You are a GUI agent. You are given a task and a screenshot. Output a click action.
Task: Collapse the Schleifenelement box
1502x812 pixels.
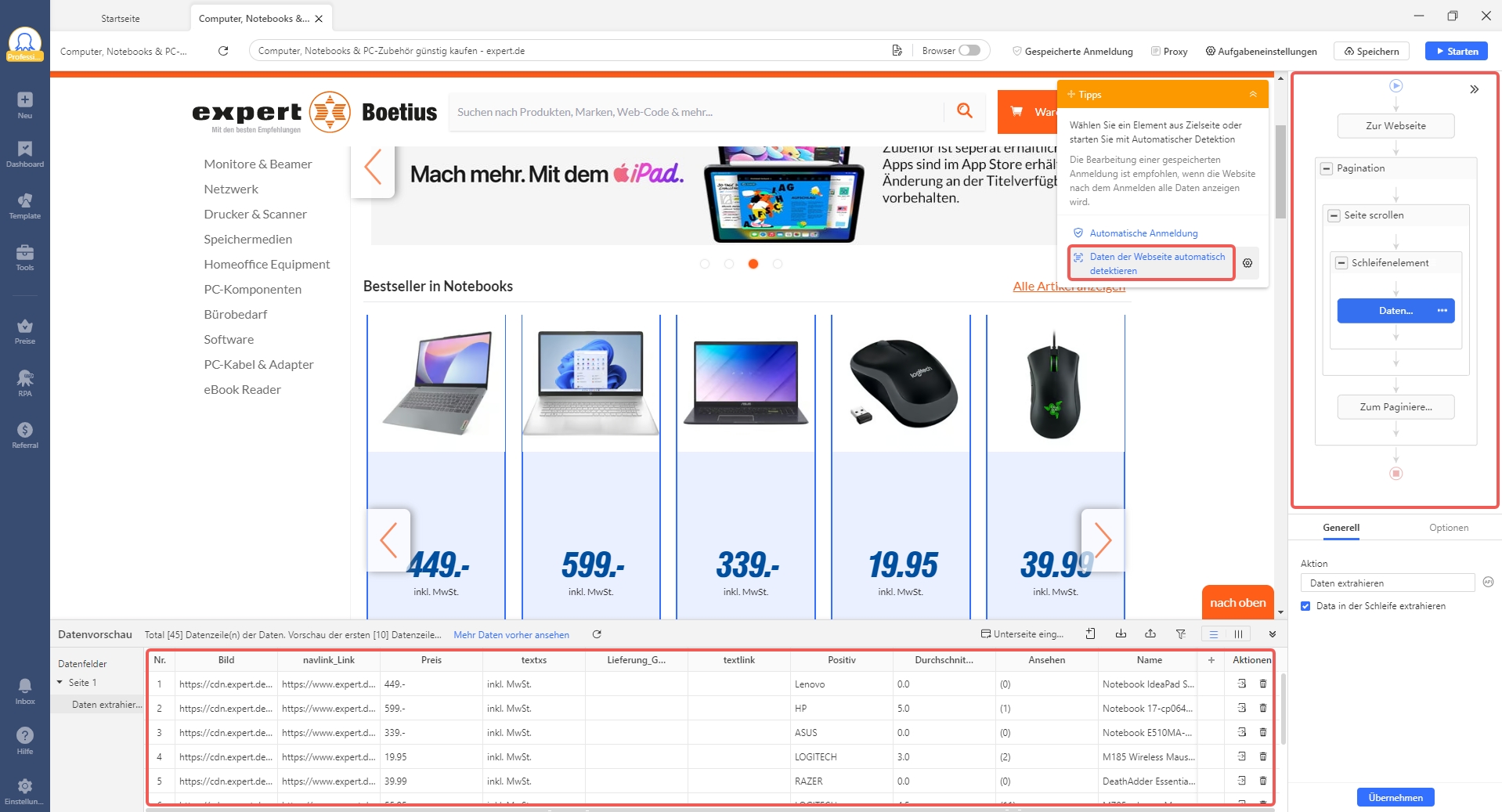point(1341,263)
